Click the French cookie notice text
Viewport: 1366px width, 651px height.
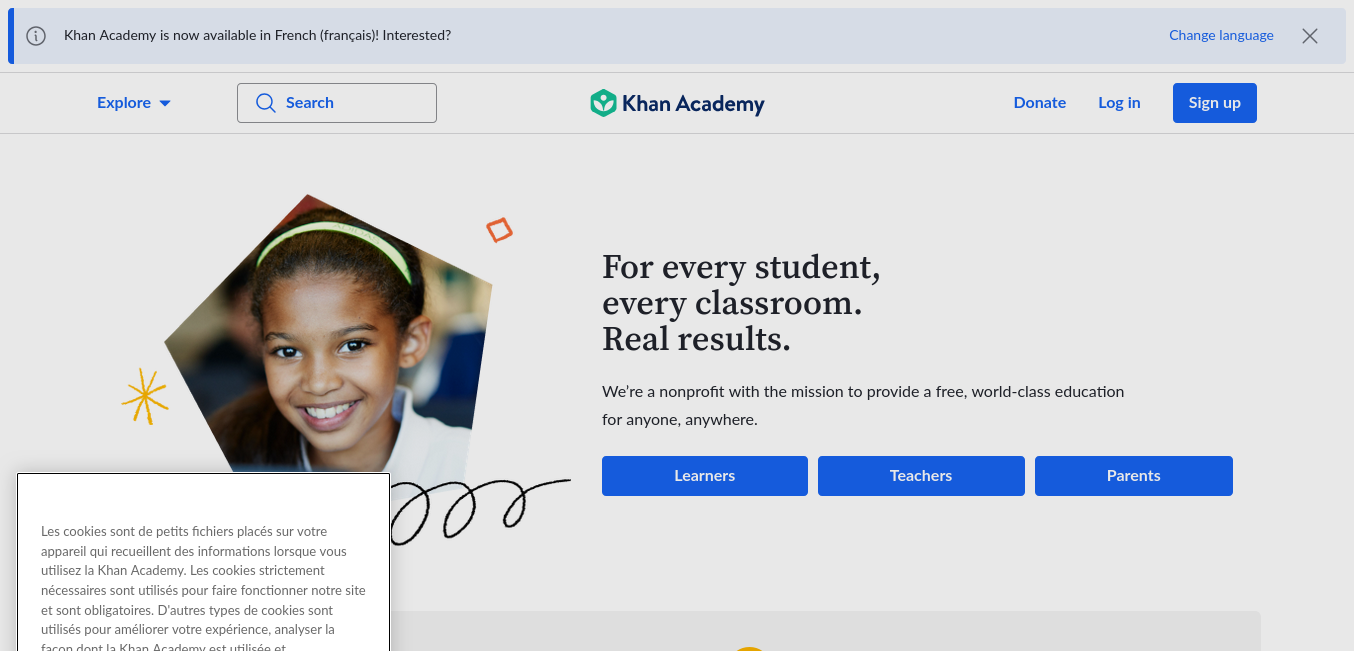(x=203, y=588)
